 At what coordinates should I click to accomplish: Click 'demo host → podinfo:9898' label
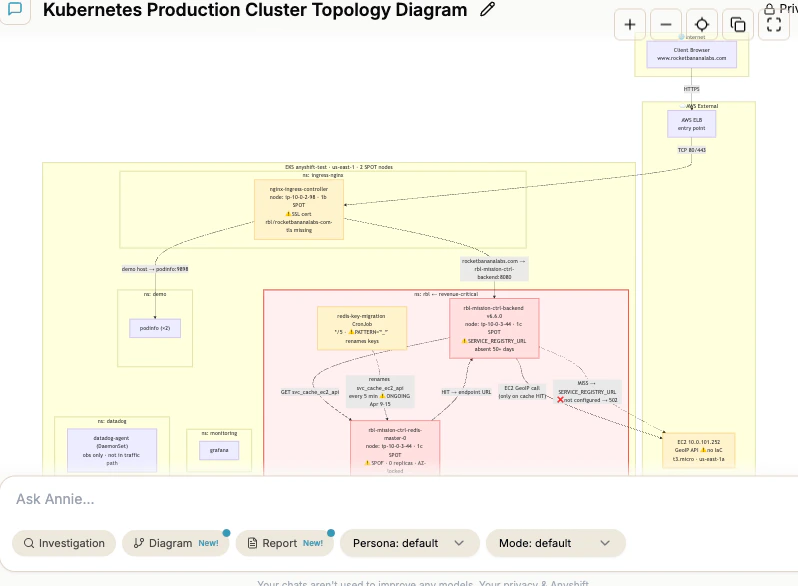pyautogui.click(x=155, y=269)
